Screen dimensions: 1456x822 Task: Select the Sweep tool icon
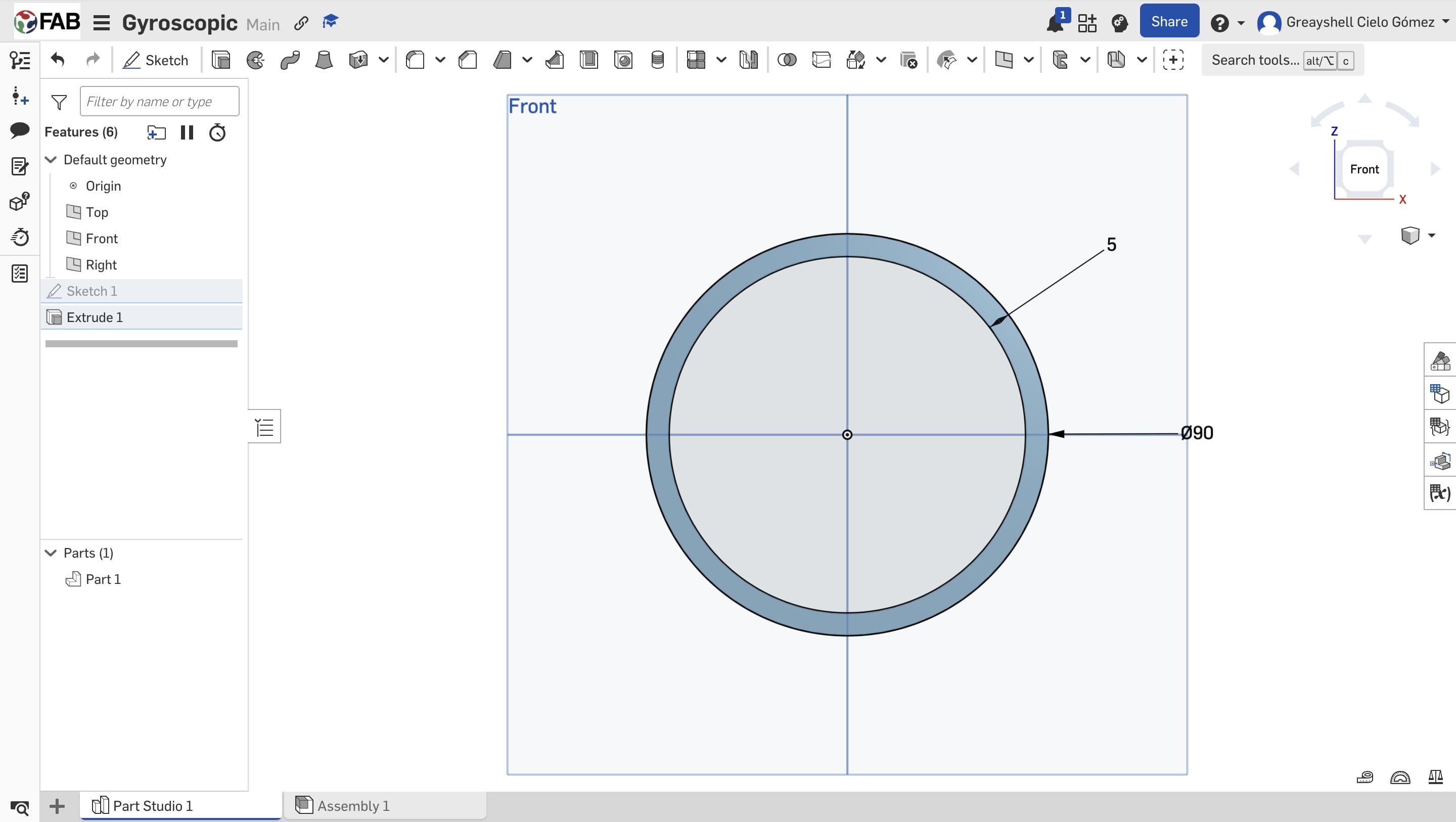coord(290,60)
